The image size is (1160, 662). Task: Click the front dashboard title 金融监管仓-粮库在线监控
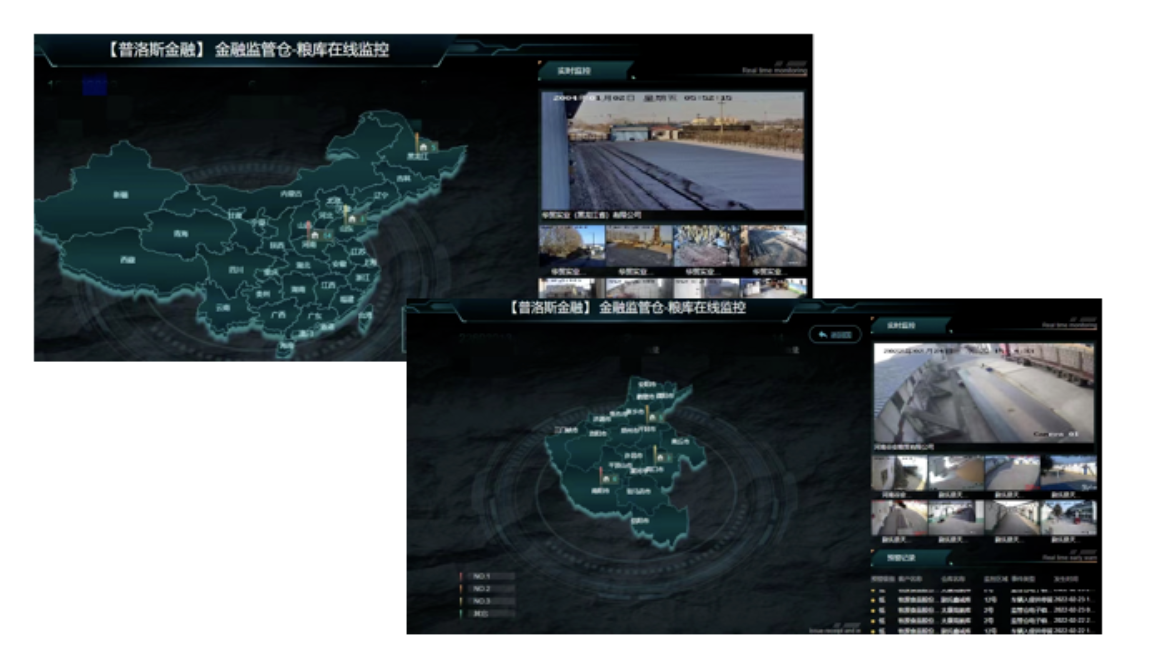tap(672, 308)
